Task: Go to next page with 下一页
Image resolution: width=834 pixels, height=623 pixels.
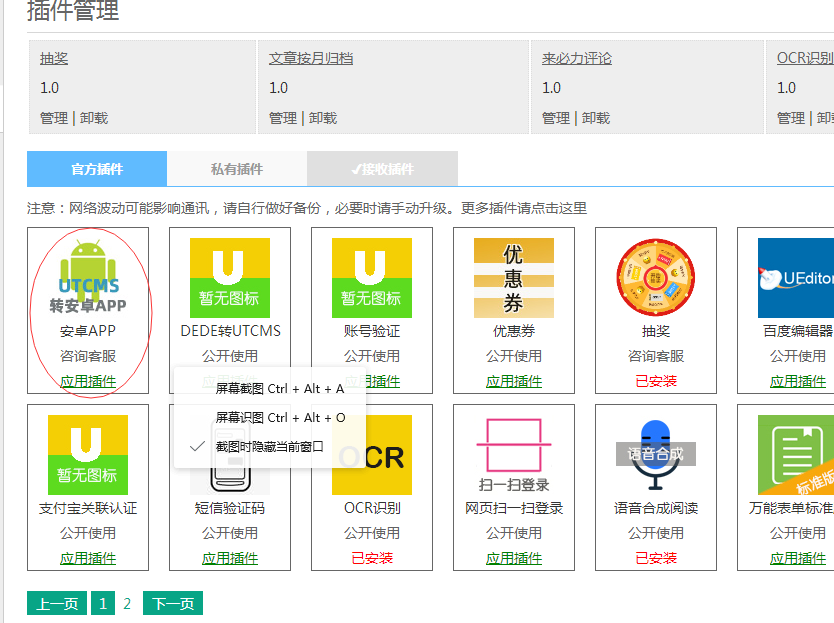Action: click(173, 603)
